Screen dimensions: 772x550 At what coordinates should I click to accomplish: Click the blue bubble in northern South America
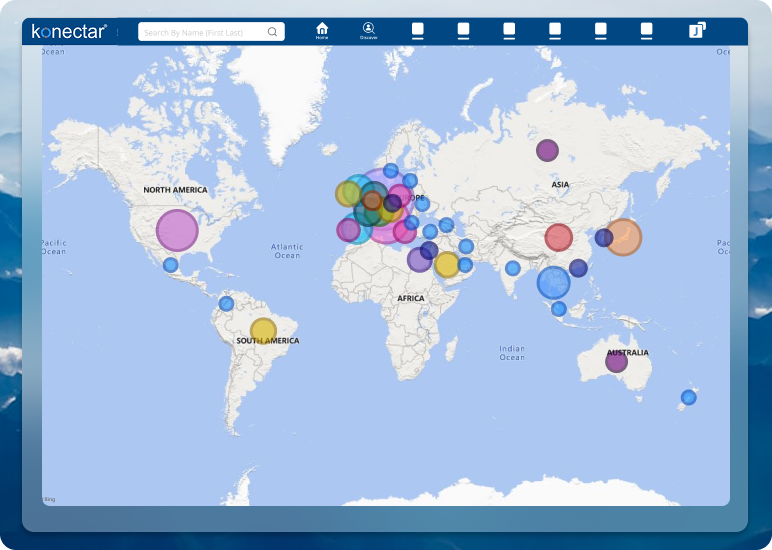click(x=226, y=303)
